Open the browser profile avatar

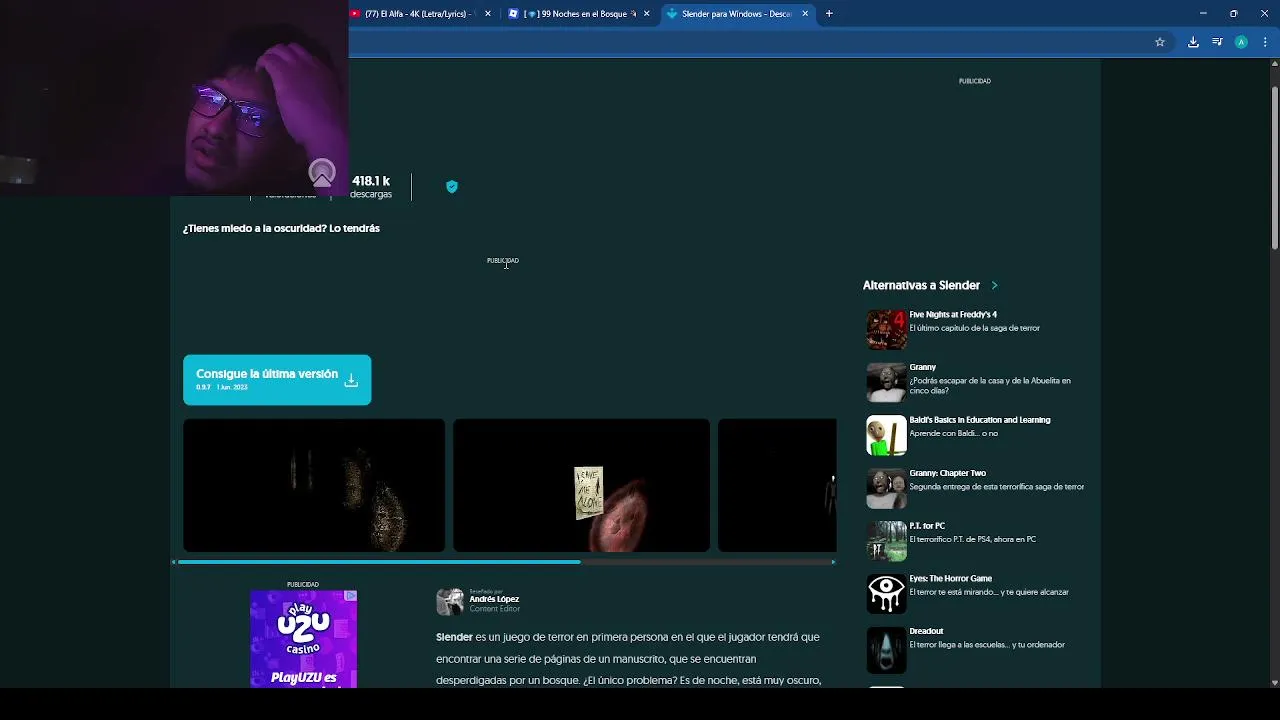[1241, 42]
